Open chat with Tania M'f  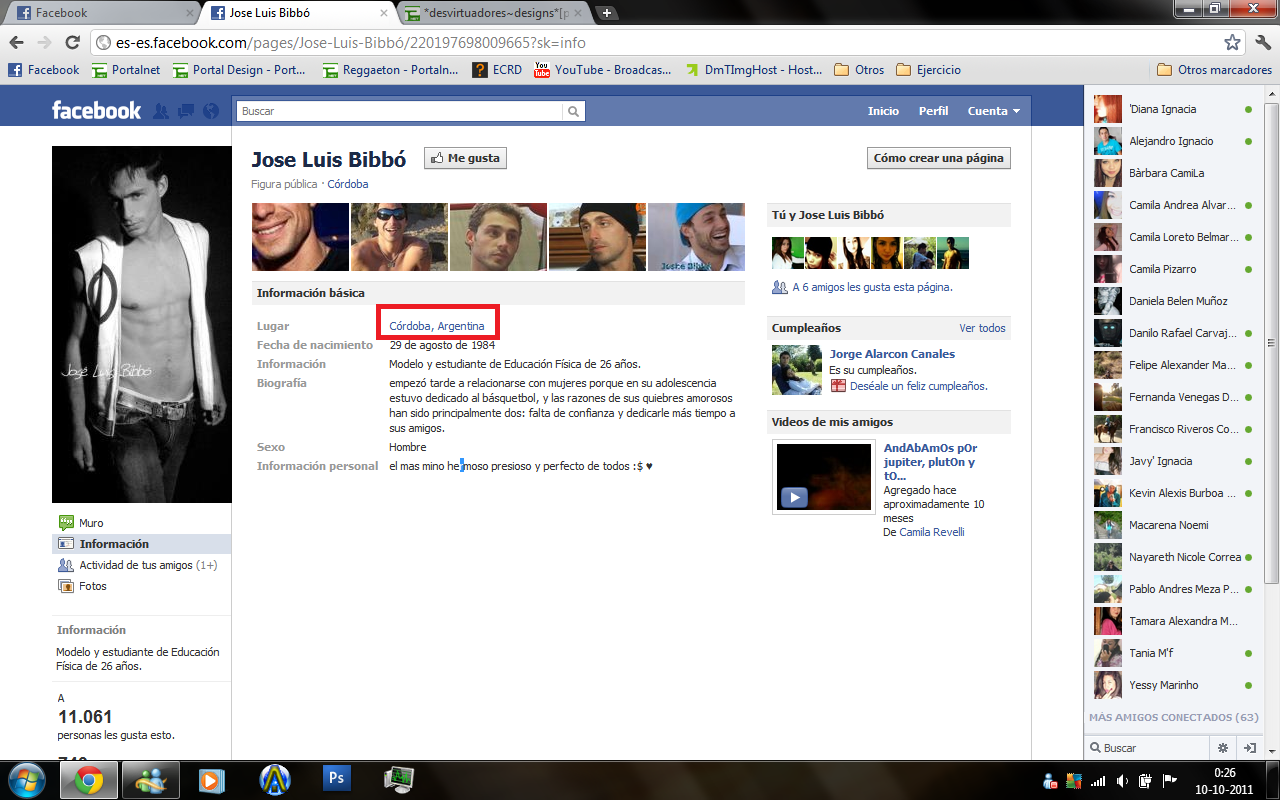click(1173, 653)
